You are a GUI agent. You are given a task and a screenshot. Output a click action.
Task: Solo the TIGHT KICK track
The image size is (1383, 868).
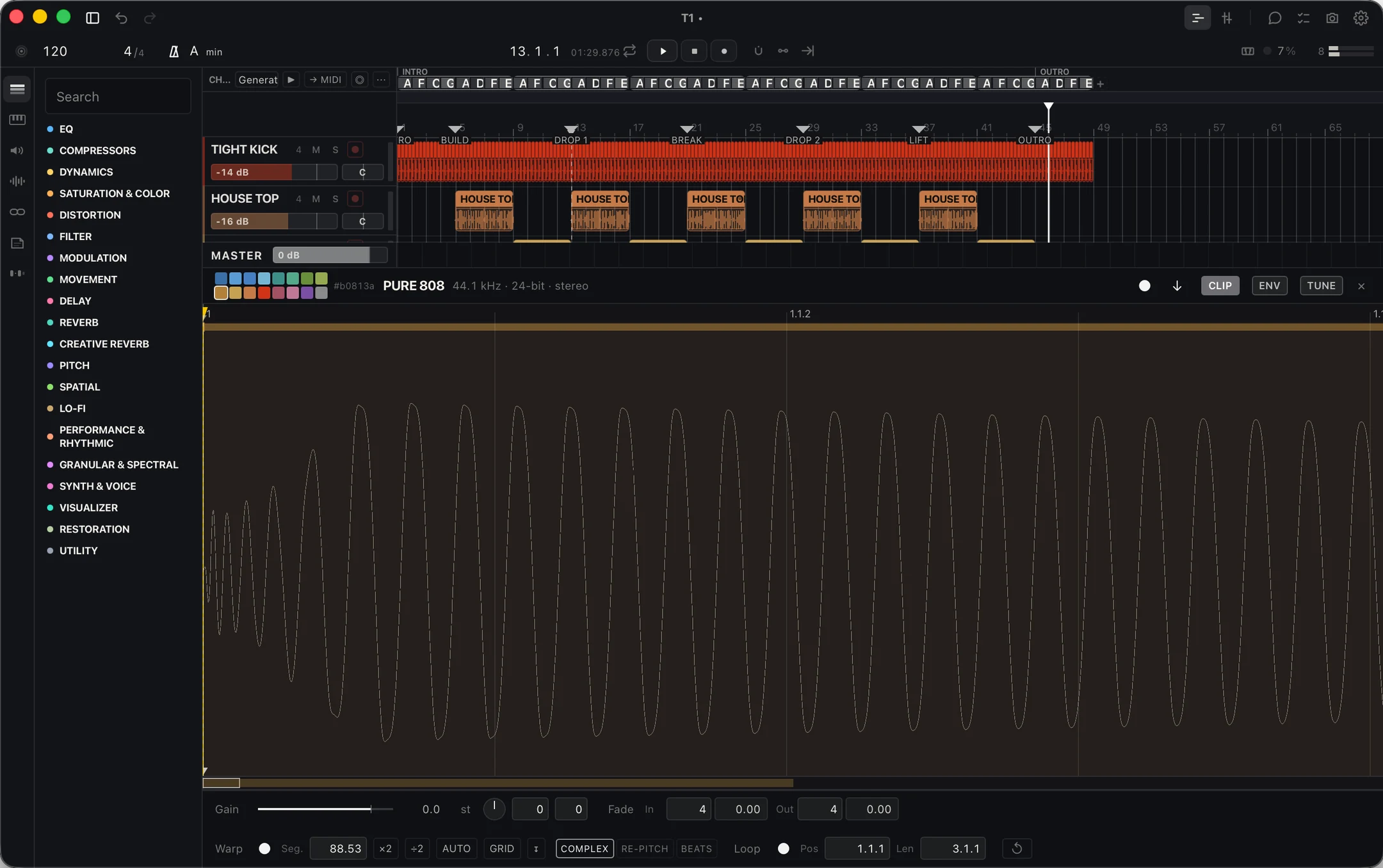tap(335, 150)
